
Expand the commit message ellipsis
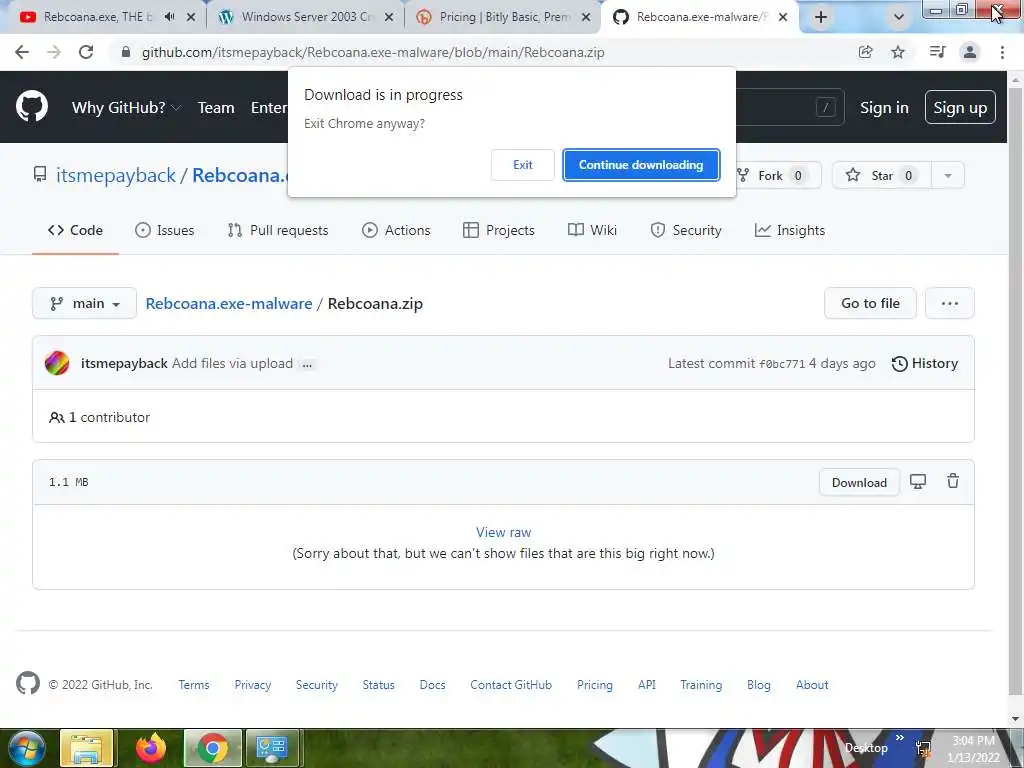[307, 364]
